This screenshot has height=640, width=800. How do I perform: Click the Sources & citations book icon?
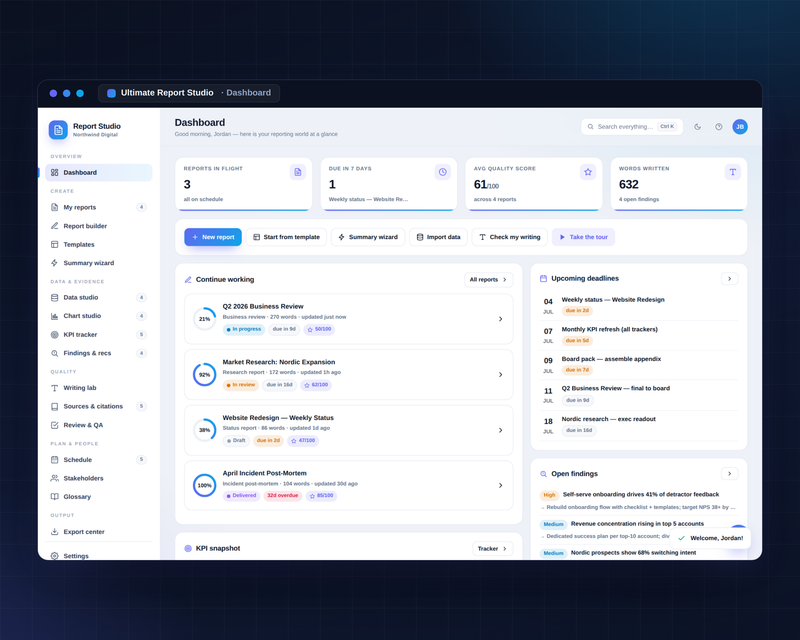[x=55, y=406]
